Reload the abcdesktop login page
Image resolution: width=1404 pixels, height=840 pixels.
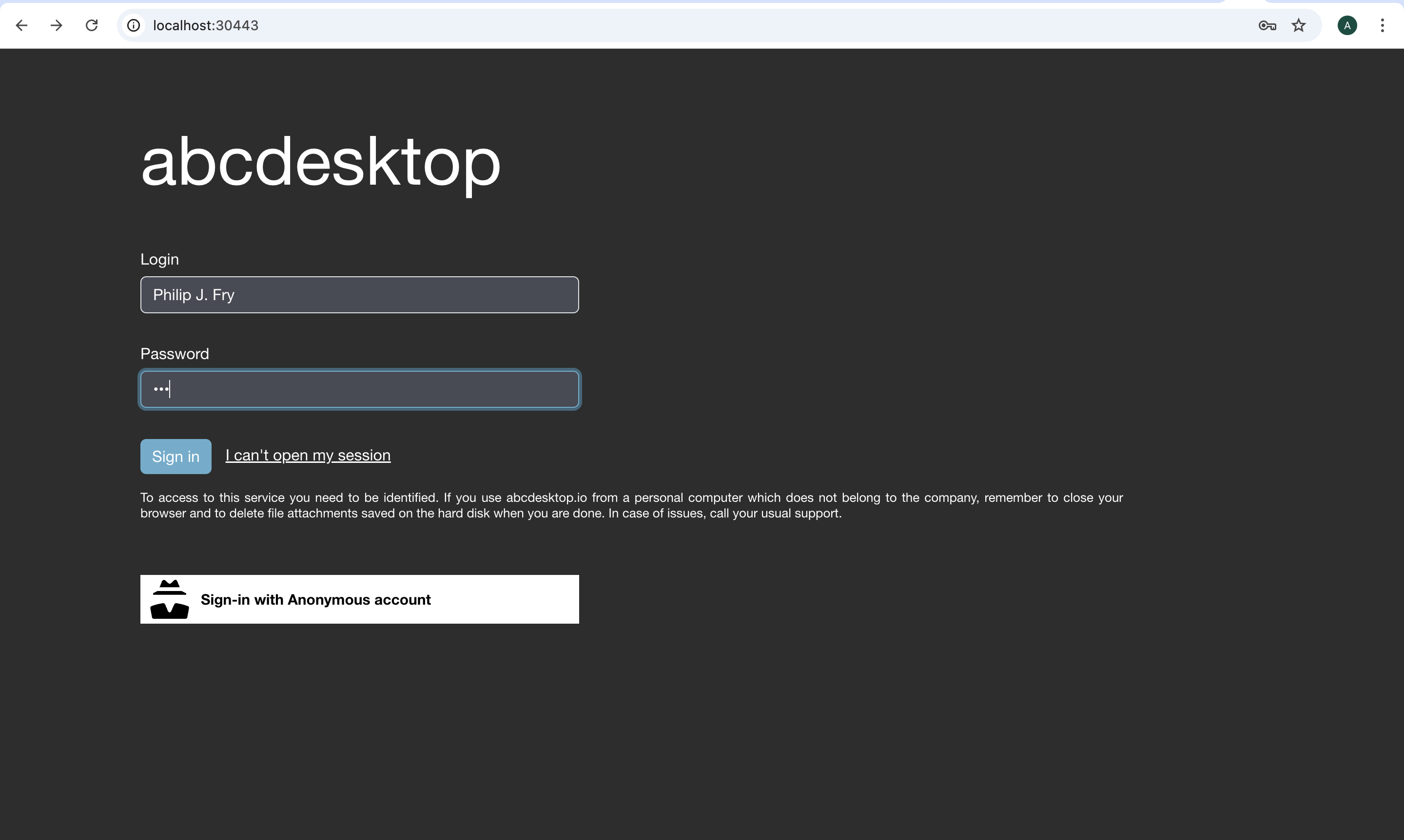click(92, 25)
